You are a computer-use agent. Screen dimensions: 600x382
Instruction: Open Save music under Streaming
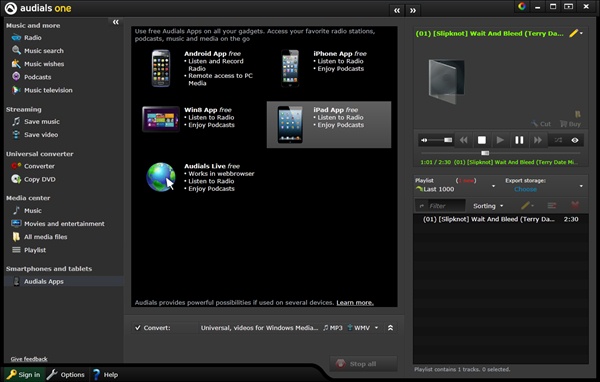pos(36,122)
